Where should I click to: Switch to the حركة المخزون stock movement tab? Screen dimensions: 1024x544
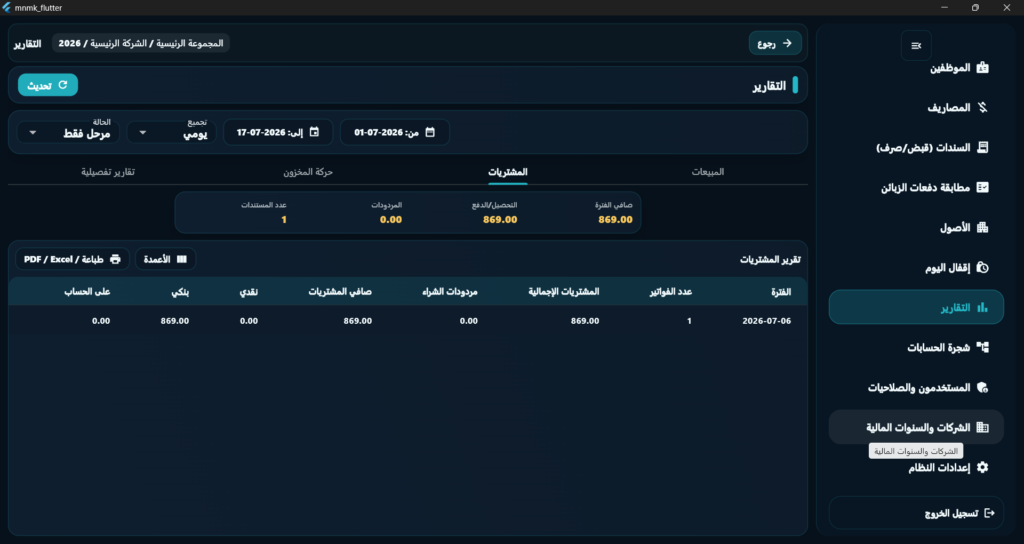[308, 172]
